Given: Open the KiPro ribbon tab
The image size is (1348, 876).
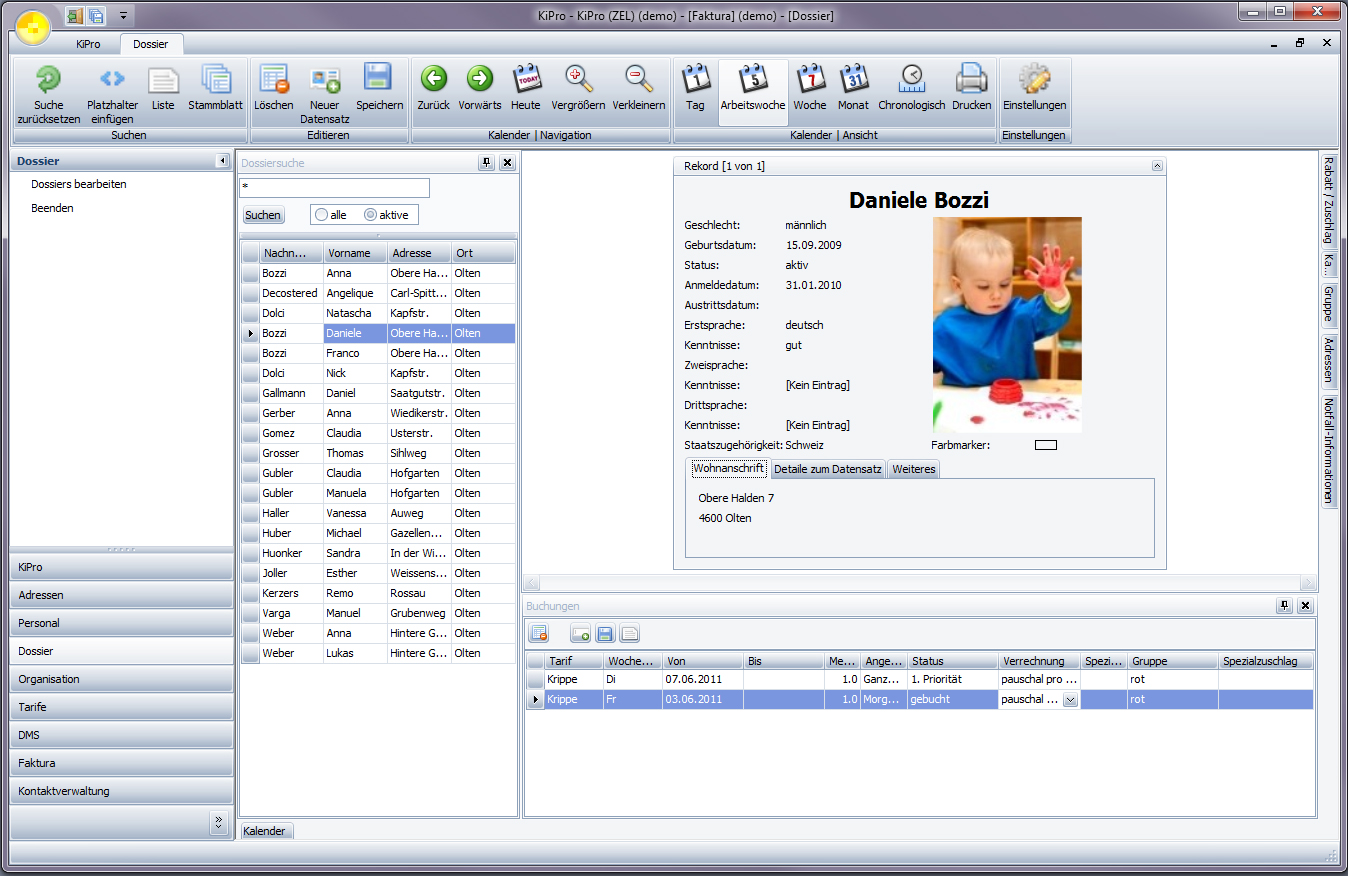Looking at the screenshot, I should [x=88, y=44].
